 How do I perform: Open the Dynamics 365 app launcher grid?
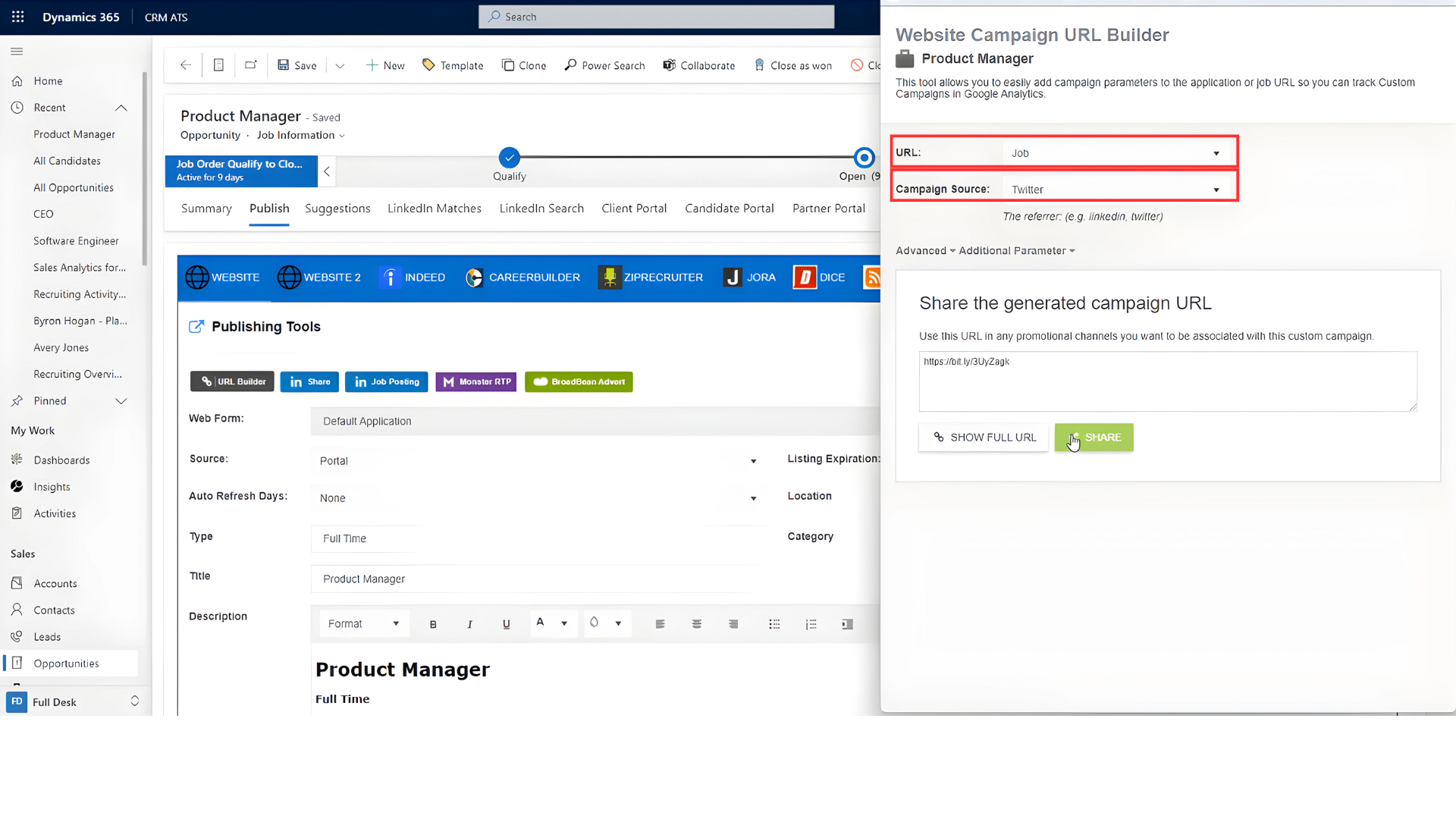click(18, 17)
